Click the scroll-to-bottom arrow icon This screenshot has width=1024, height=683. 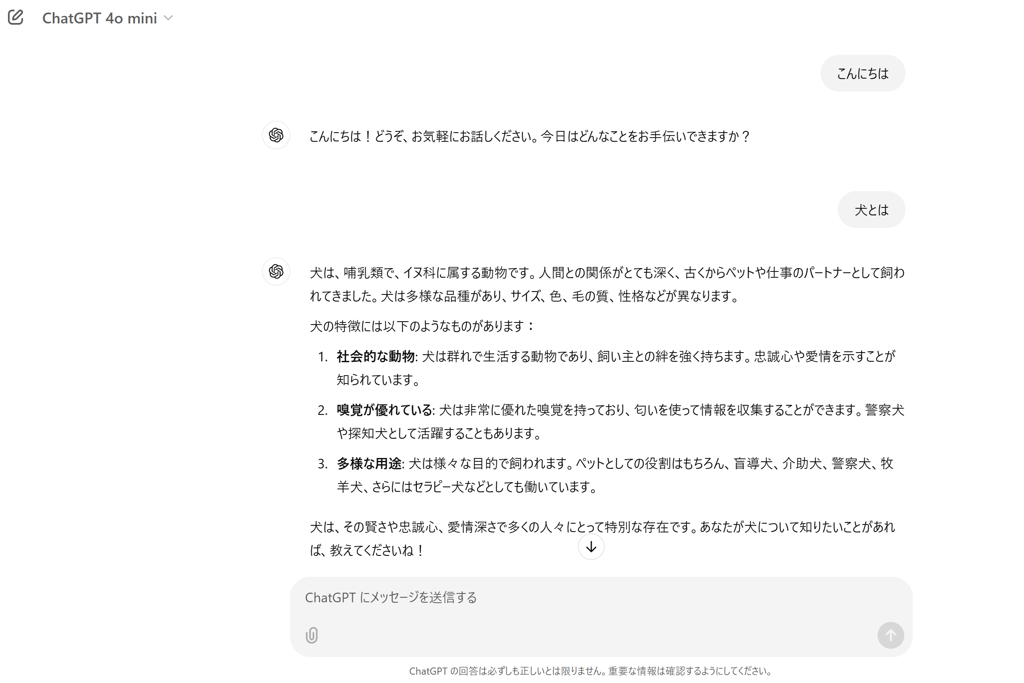[x=591, y=546]
